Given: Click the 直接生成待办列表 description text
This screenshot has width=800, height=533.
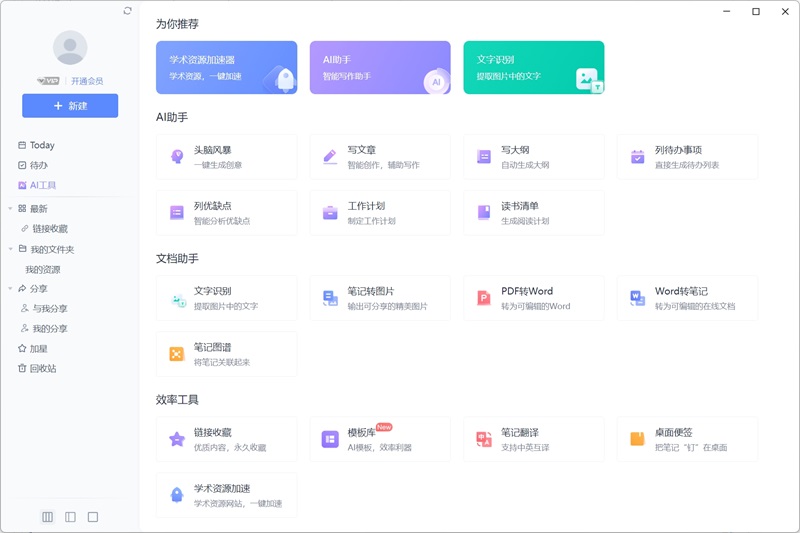Looking at the screenshot, I should 687,165.
